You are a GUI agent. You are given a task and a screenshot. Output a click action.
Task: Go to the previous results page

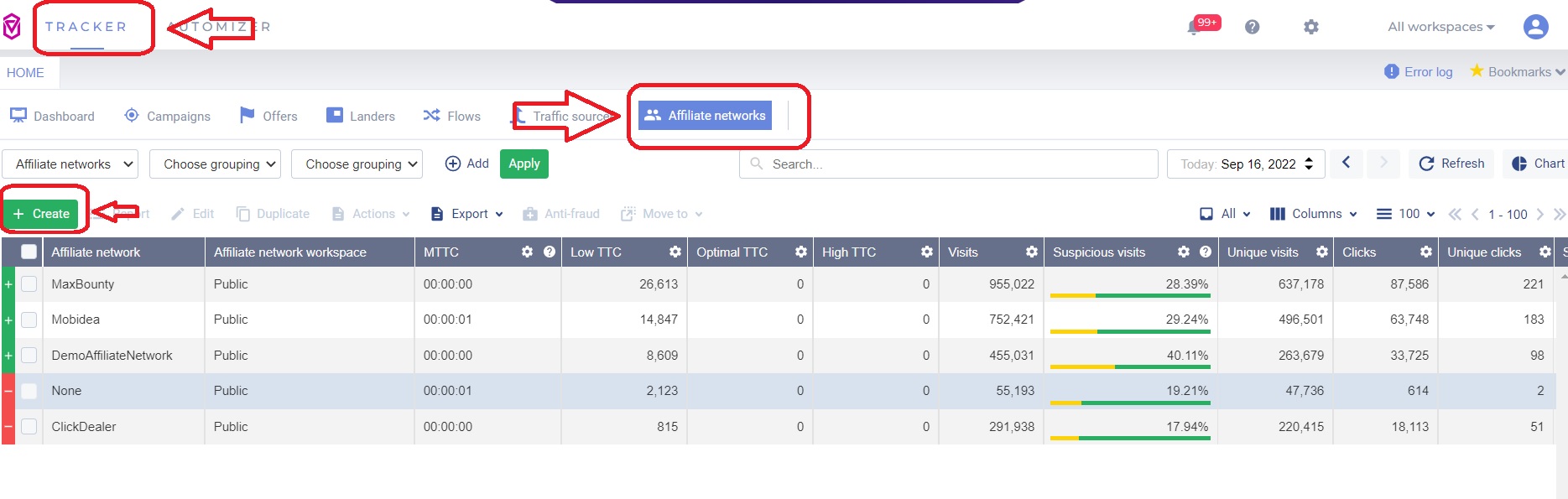(x=1475, y=215)
